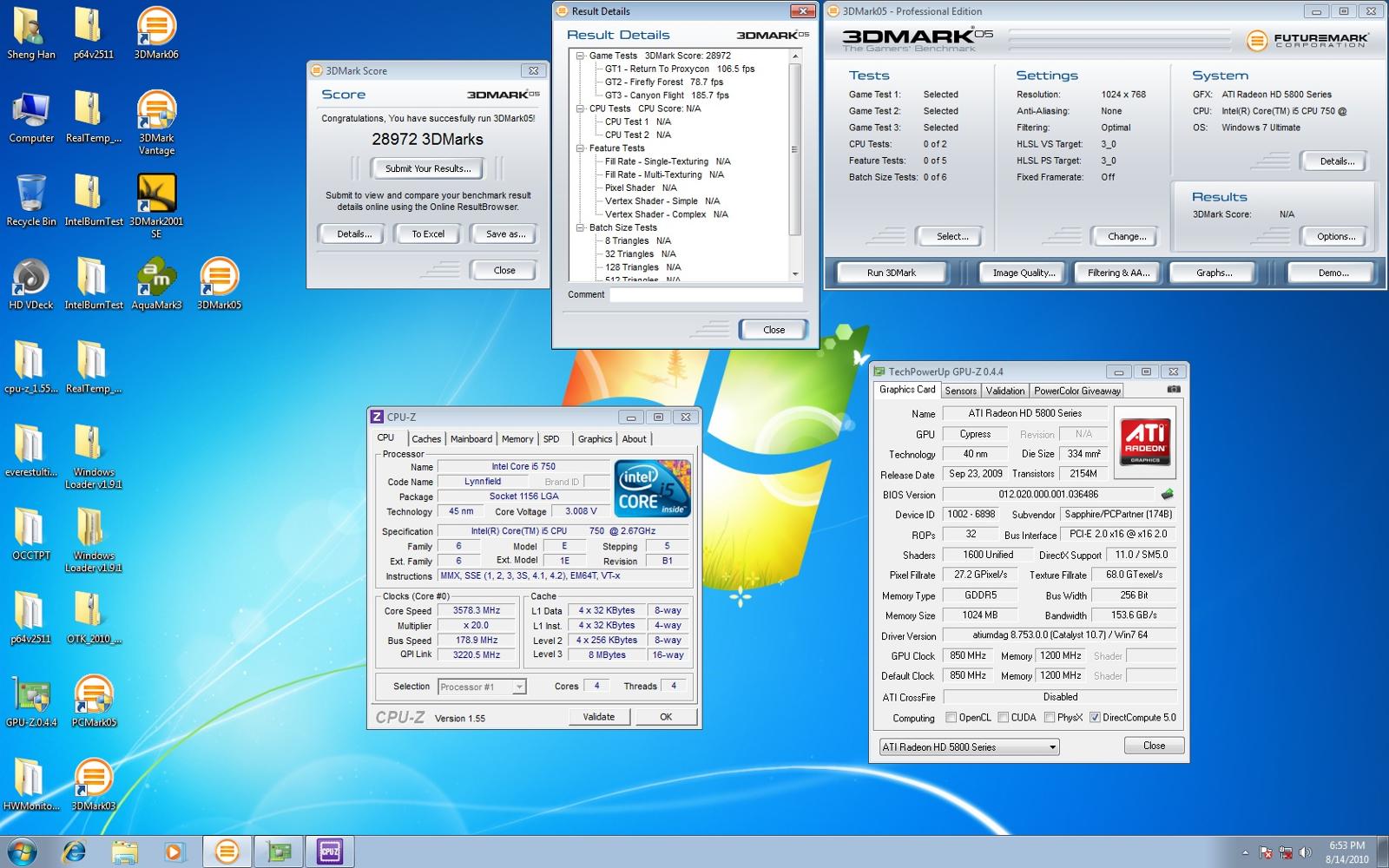Switch to Sensors tab in GPU-Z

tap(961, 391)
